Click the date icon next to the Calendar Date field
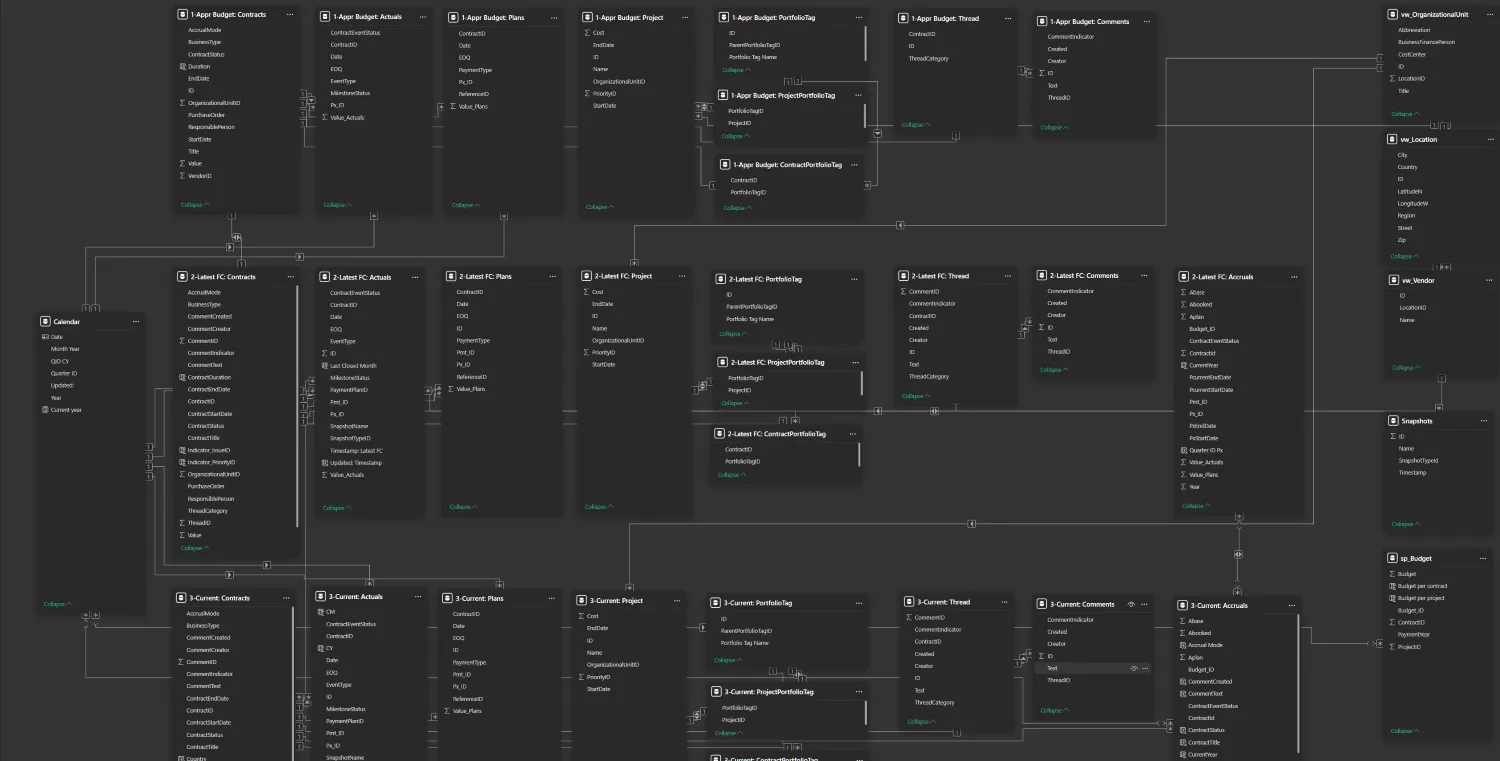 click(44, 337)
